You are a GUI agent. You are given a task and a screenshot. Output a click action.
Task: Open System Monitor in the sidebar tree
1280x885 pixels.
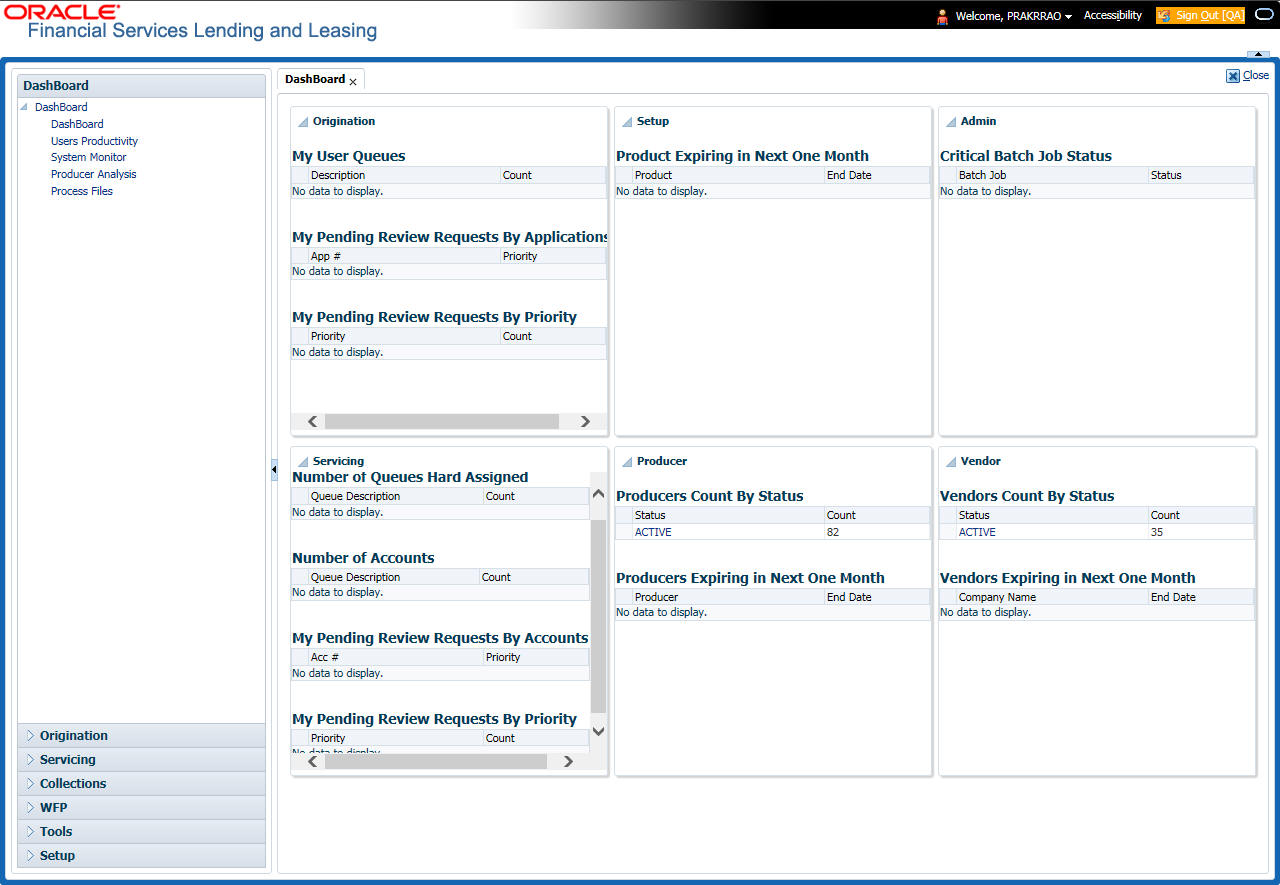(x=88, y=157)
